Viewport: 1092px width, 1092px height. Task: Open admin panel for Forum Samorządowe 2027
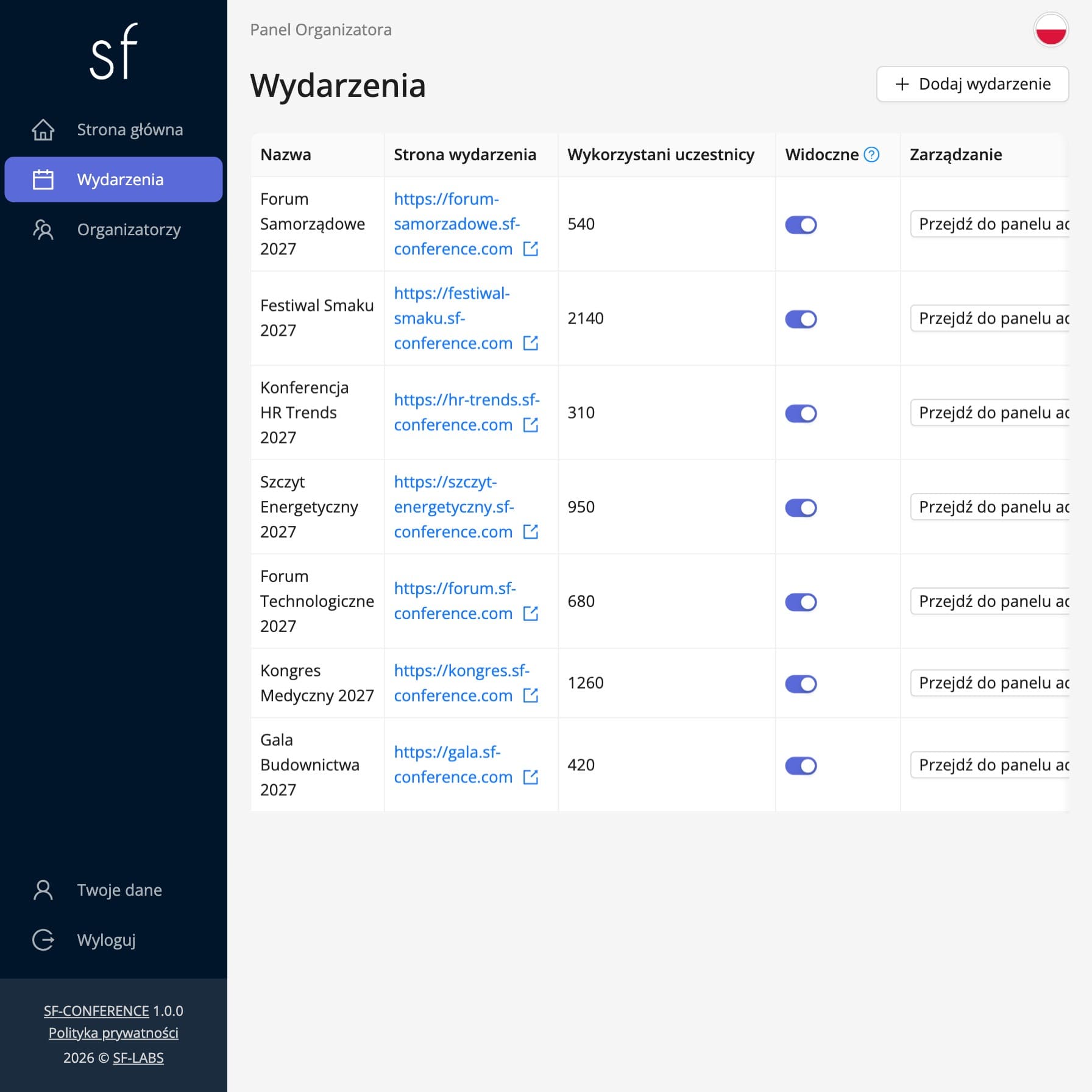click(x=990, y=224)
